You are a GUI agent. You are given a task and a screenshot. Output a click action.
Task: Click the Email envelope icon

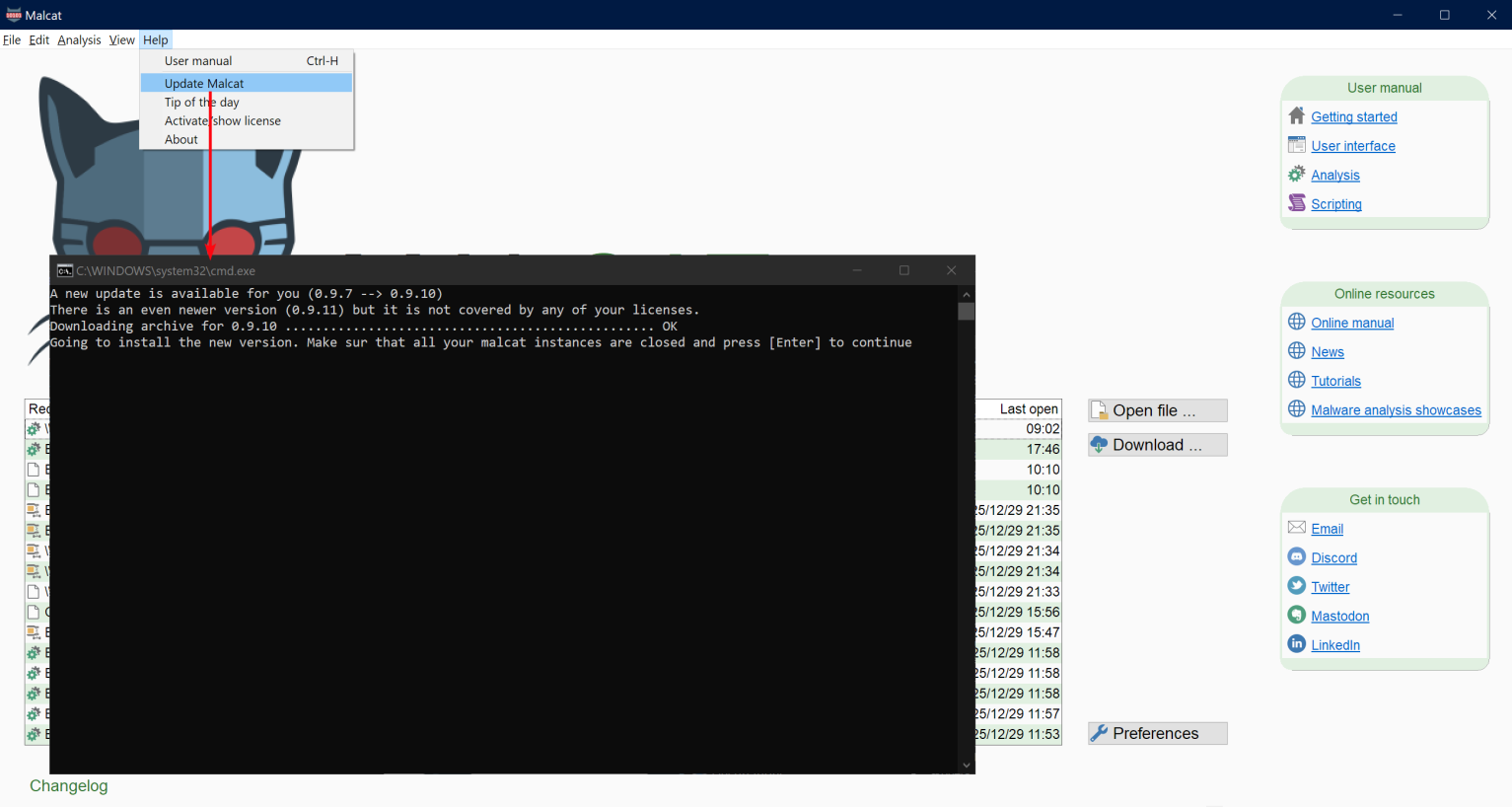coord(1296,527)
